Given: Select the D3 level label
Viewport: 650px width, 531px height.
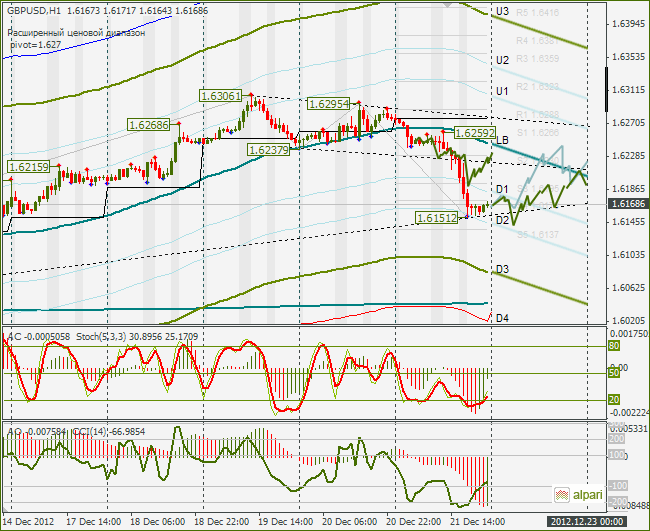Looking at the screenshot, I should click(x=502, y=269).
